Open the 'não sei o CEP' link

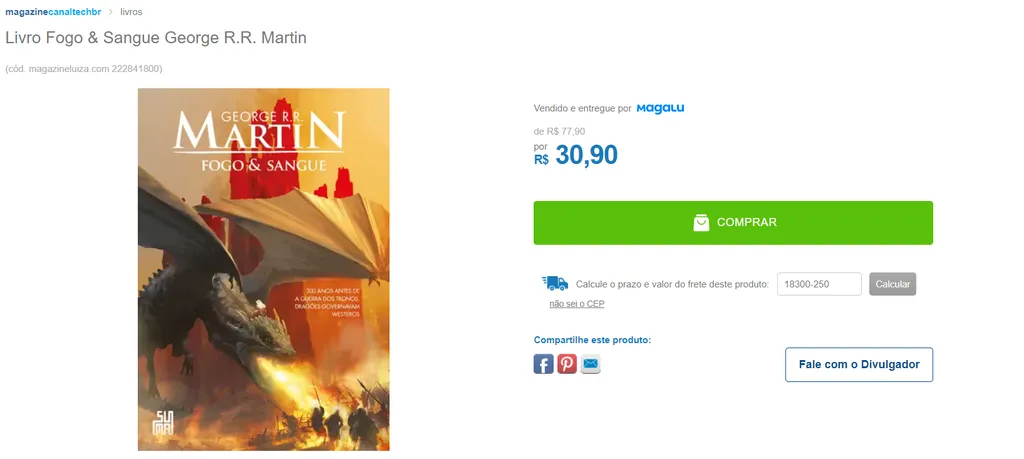click(x=577, y=304)
